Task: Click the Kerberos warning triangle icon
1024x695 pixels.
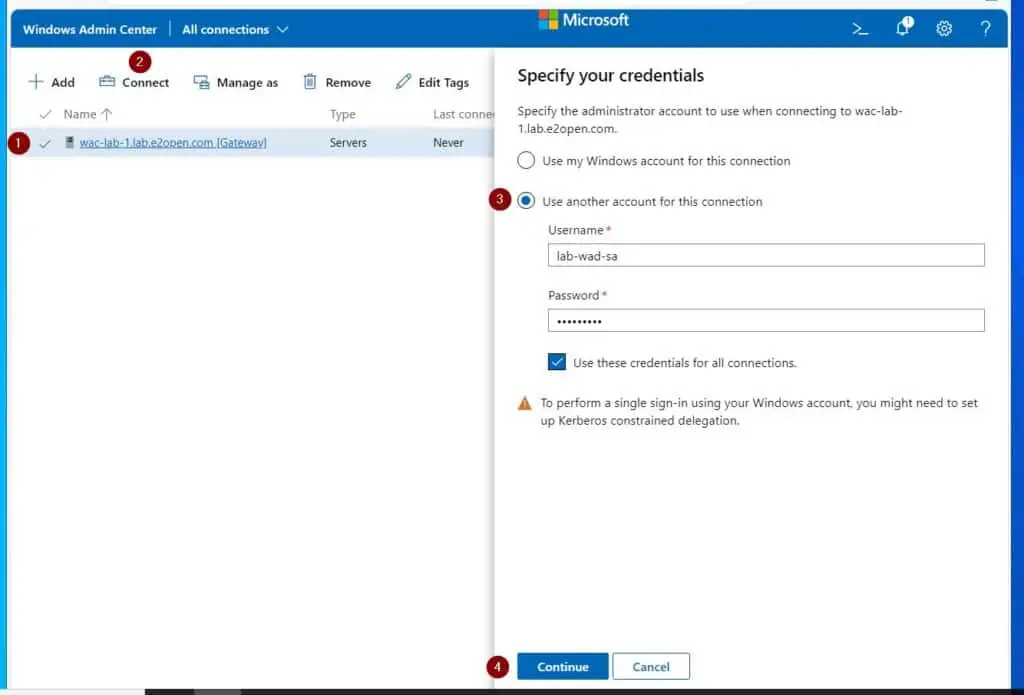Action: click(524, 403)
